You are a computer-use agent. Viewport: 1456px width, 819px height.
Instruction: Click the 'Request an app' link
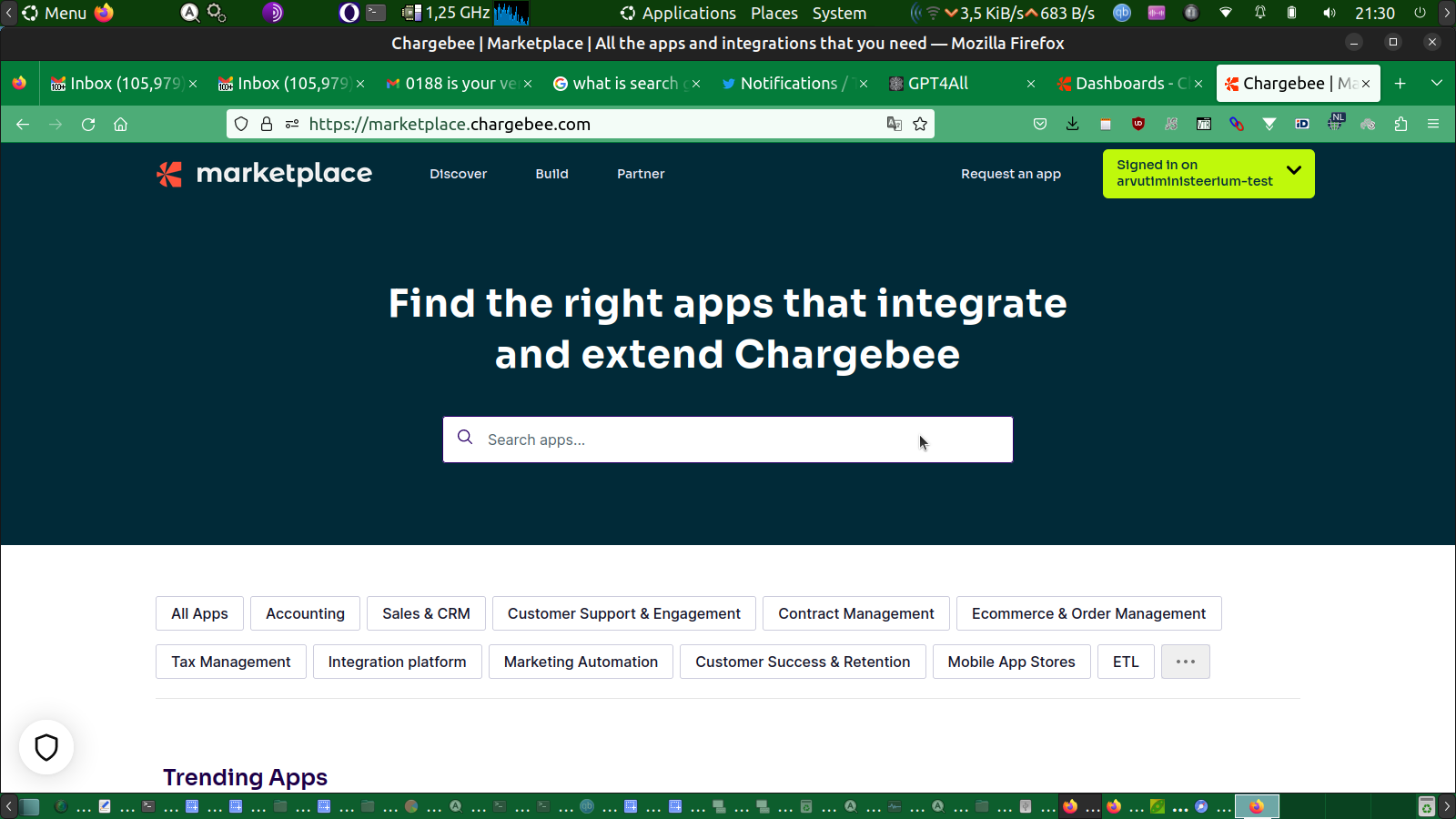pyautogui.click(x=1010, y=174)
